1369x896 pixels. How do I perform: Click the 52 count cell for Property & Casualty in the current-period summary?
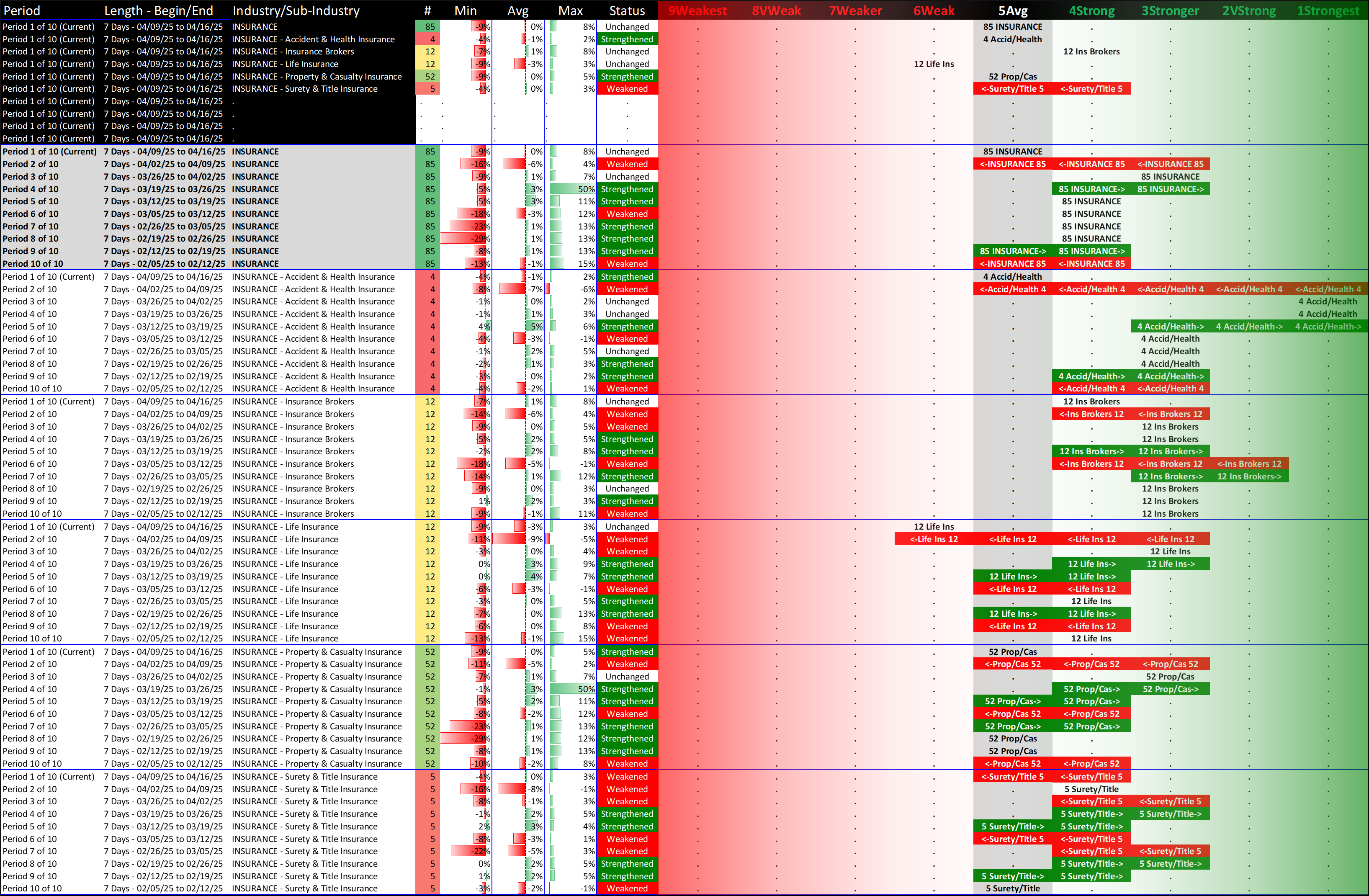[430, 77]
